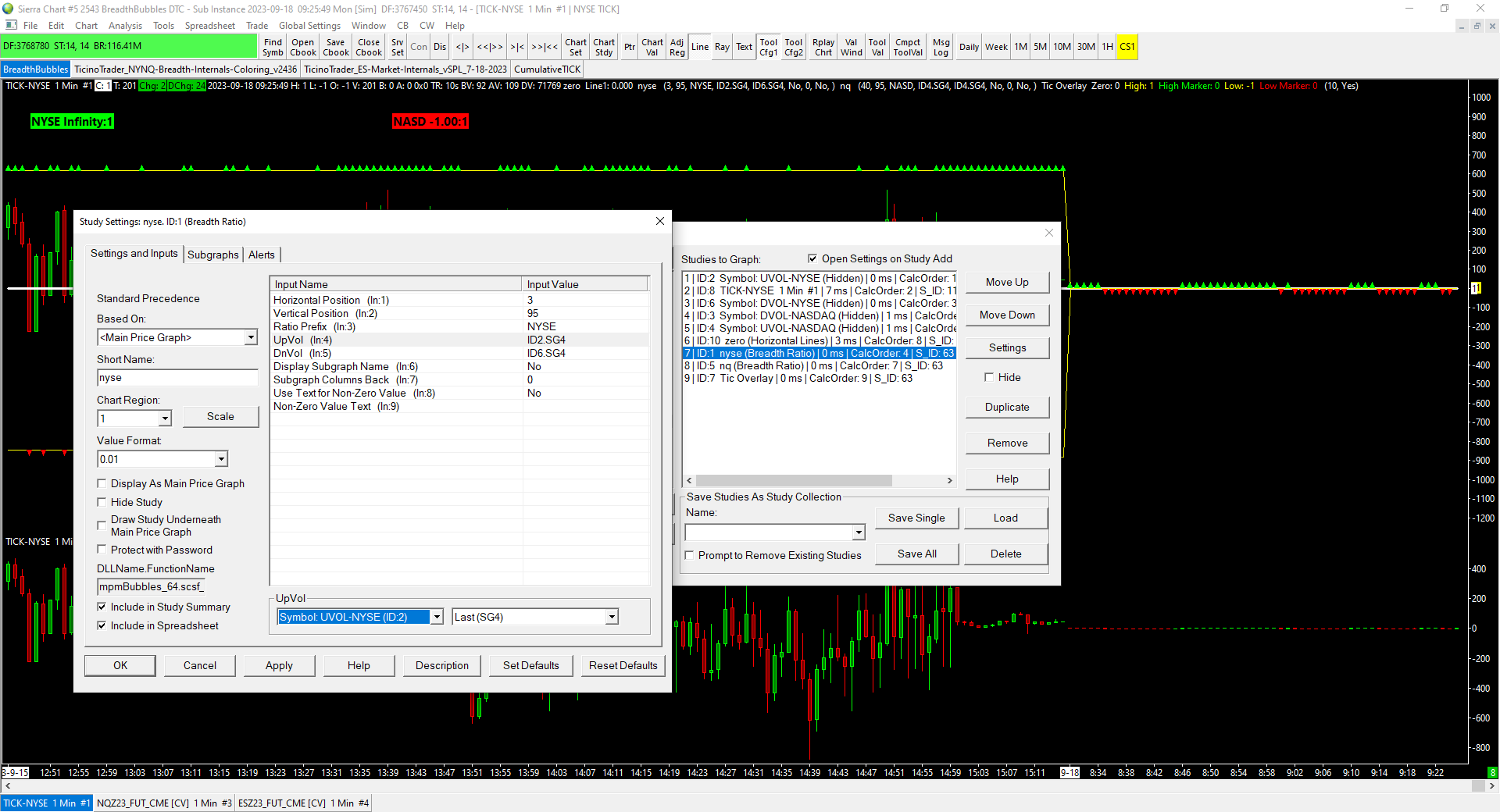
Task: Open Cbook from the toolbar
Action: point(303,47)
